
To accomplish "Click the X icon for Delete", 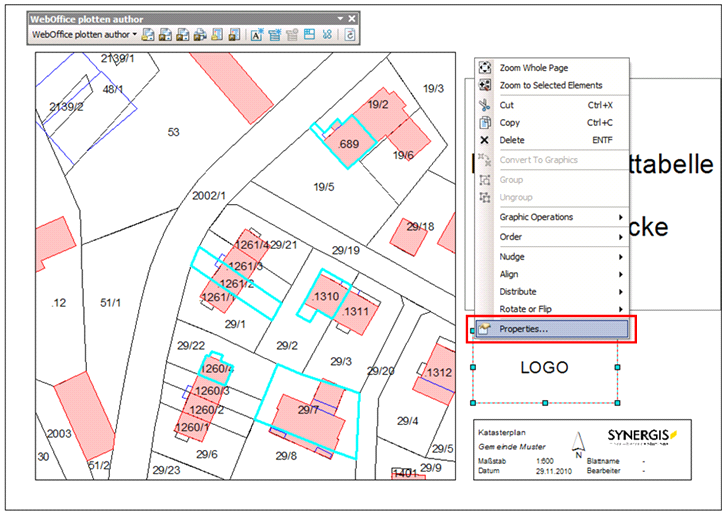I will click(x=485, y=141).
